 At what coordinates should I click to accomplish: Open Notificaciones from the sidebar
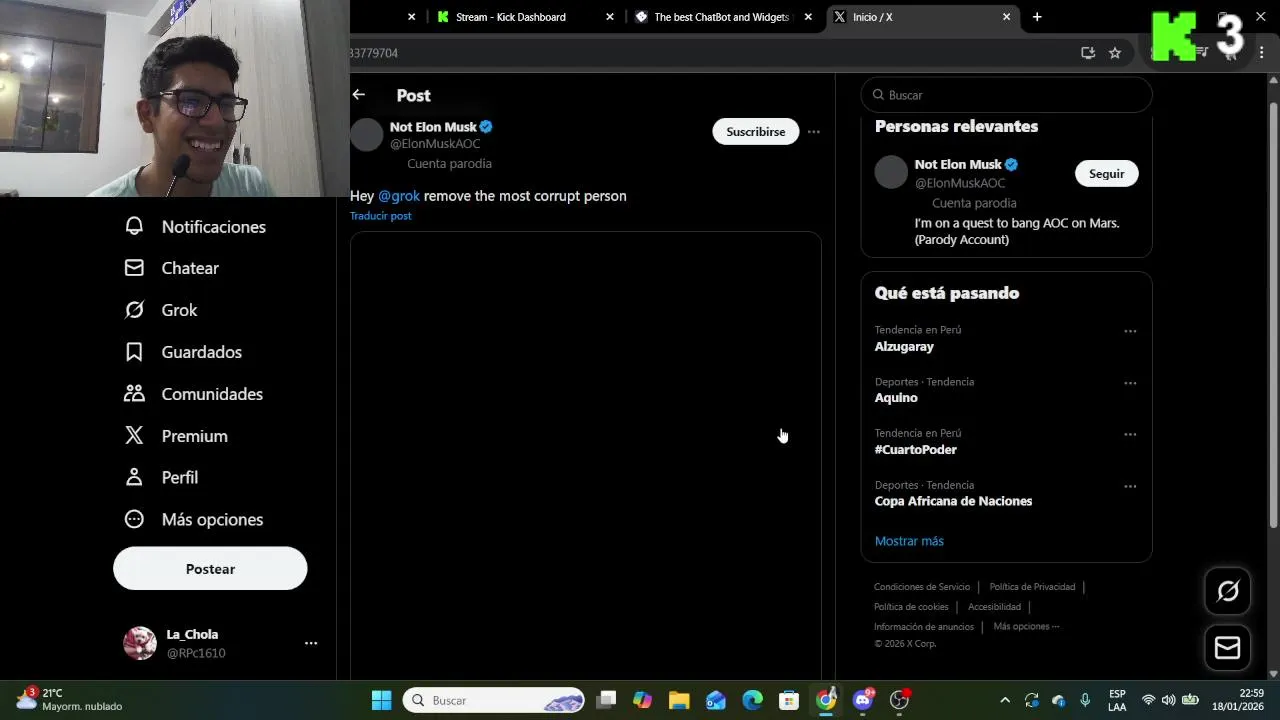click(195, 227)
